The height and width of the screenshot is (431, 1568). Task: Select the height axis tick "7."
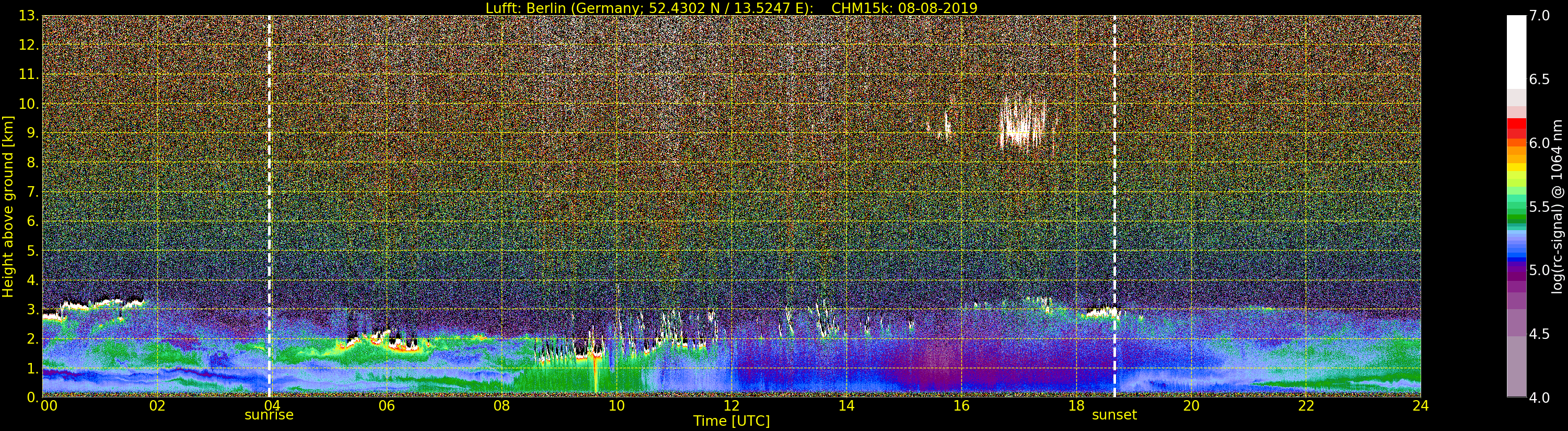point(32,192)
